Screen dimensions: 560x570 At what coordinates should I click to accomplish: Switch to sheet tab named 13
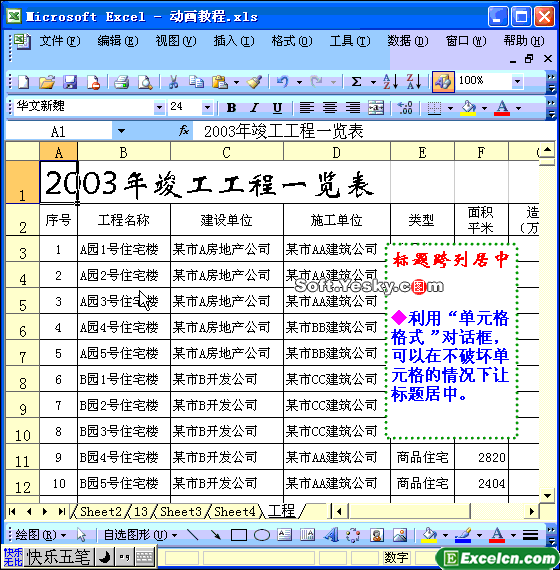click(x=141, y=512)
